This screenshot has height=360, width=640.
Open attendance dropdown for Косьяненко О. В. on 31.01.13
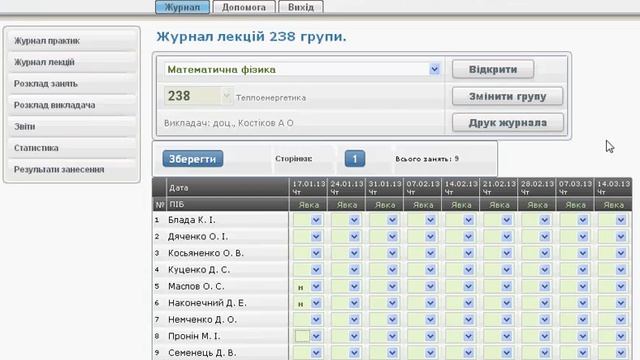[x=392, y=253]
